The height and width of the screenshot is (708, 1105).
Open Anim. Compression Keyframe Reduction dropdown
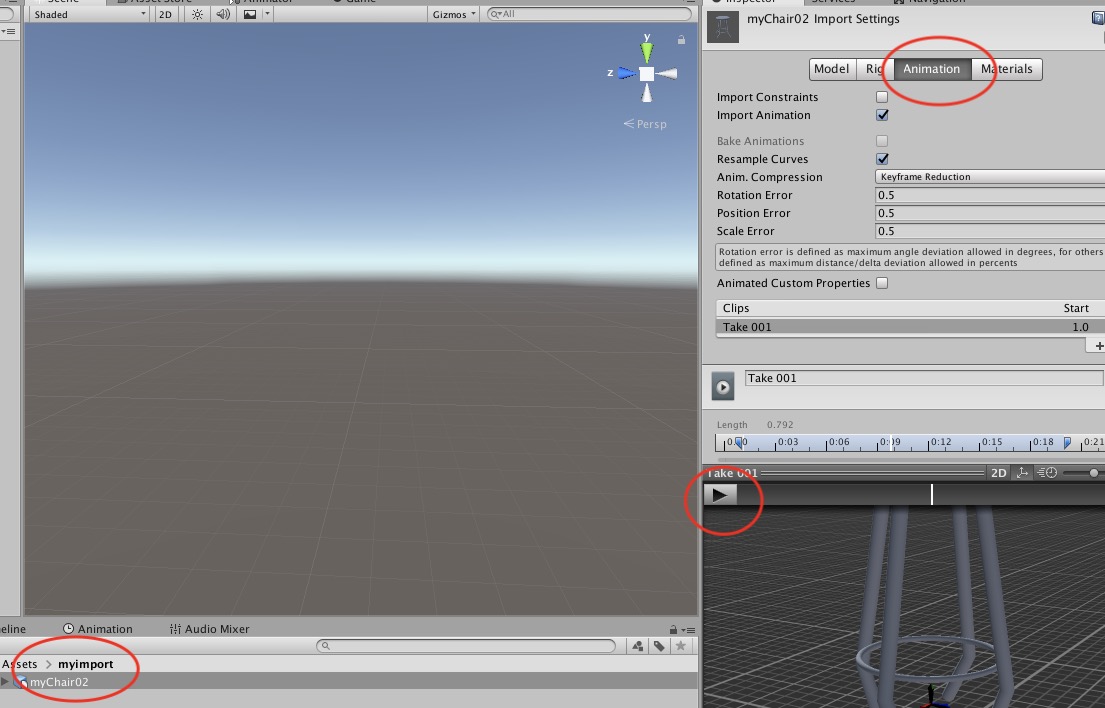(989, 177)
